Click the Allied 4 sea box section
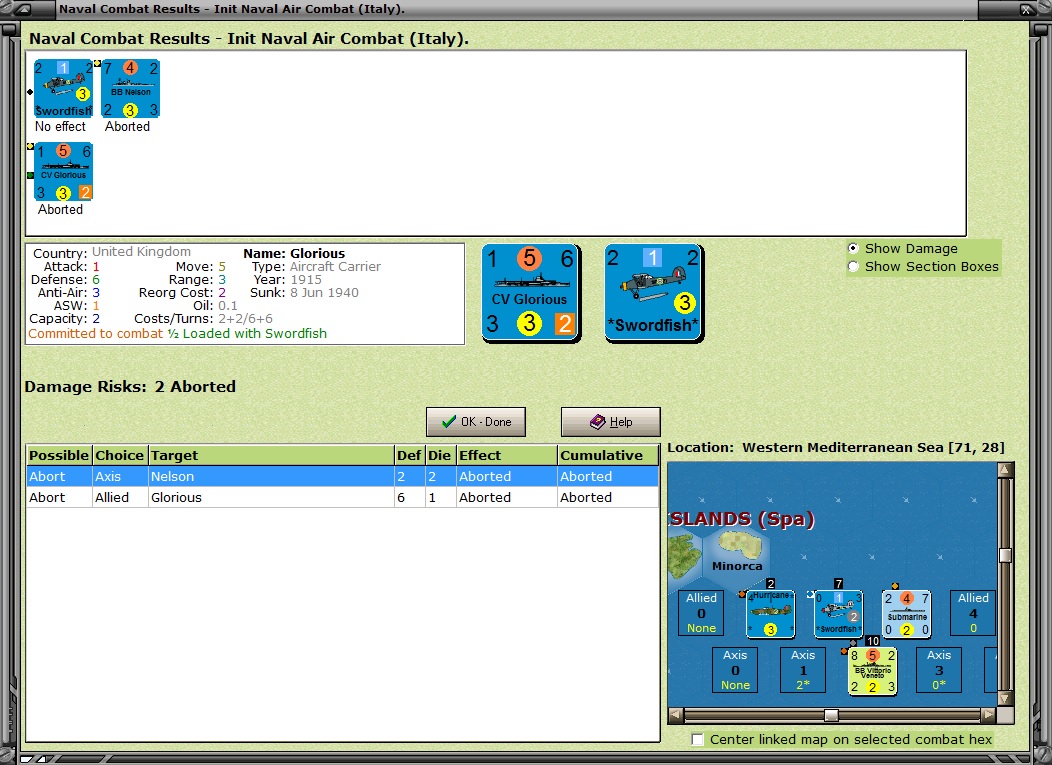 click(x=973, y=613)
